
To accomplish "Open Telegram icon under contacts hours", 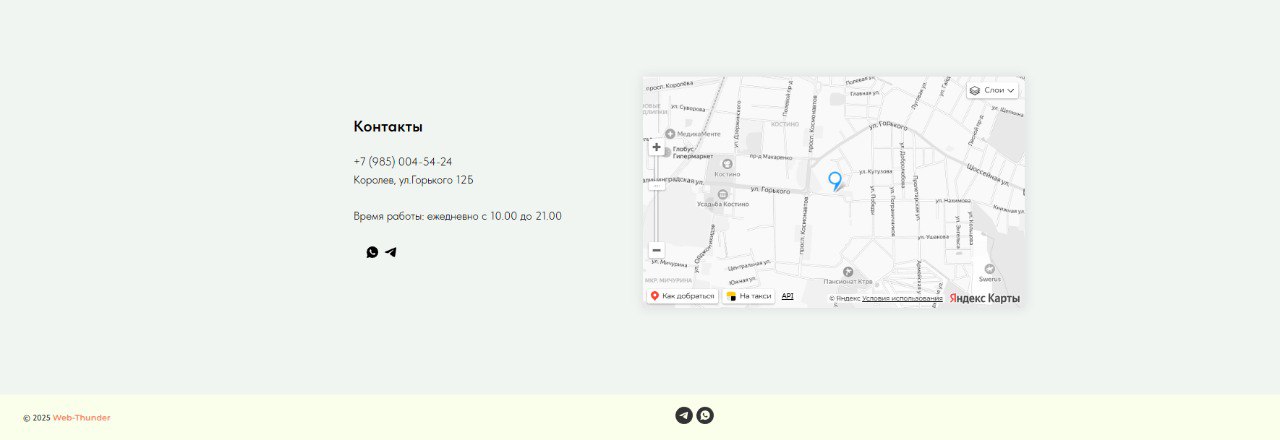I will [x=391, y=252].
